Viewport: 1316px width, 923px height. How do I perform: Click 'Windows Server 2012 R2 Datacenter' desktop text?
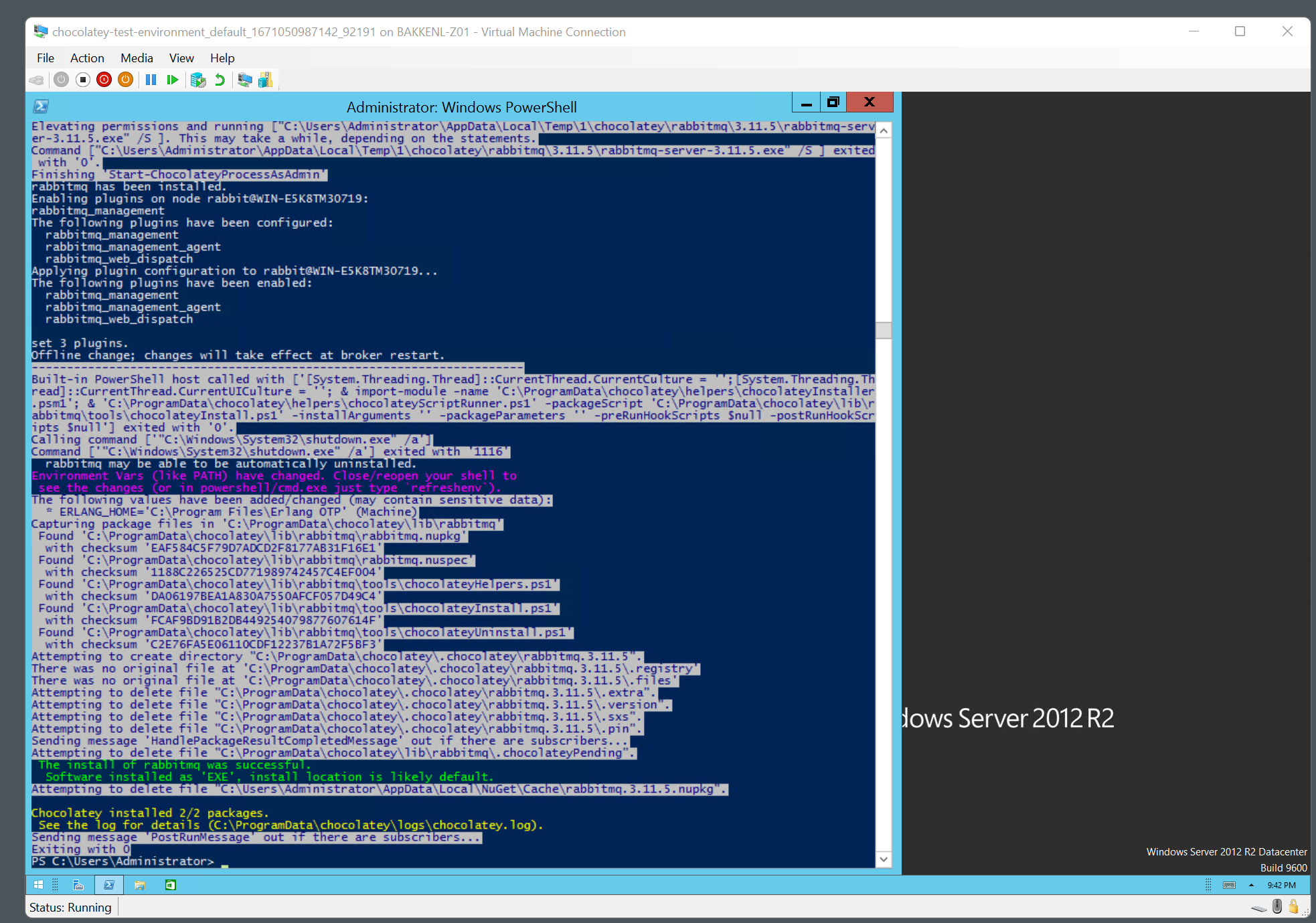(1226, 852)
